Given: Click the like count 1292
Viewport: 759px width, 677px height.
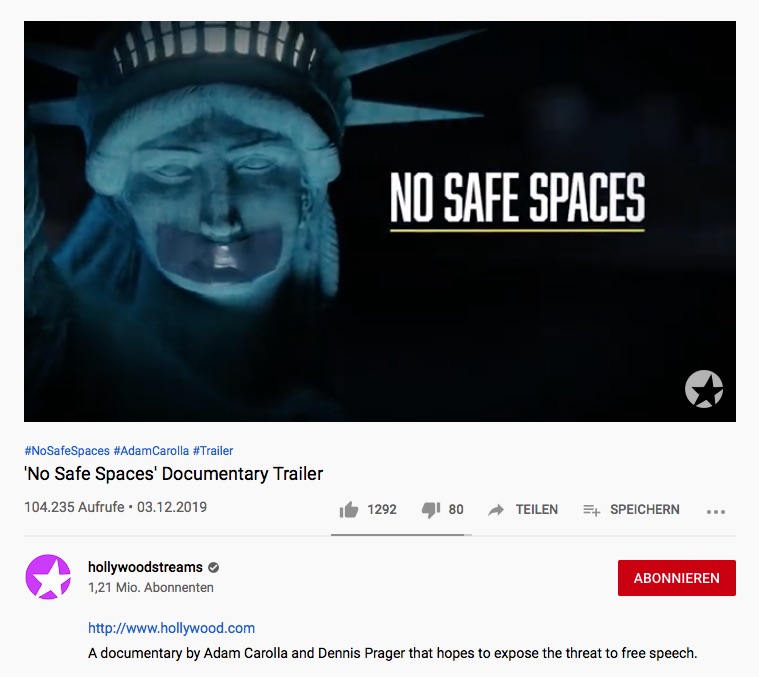Looking at the screenshot, I should pyautogui.click(x=382, y=510).
